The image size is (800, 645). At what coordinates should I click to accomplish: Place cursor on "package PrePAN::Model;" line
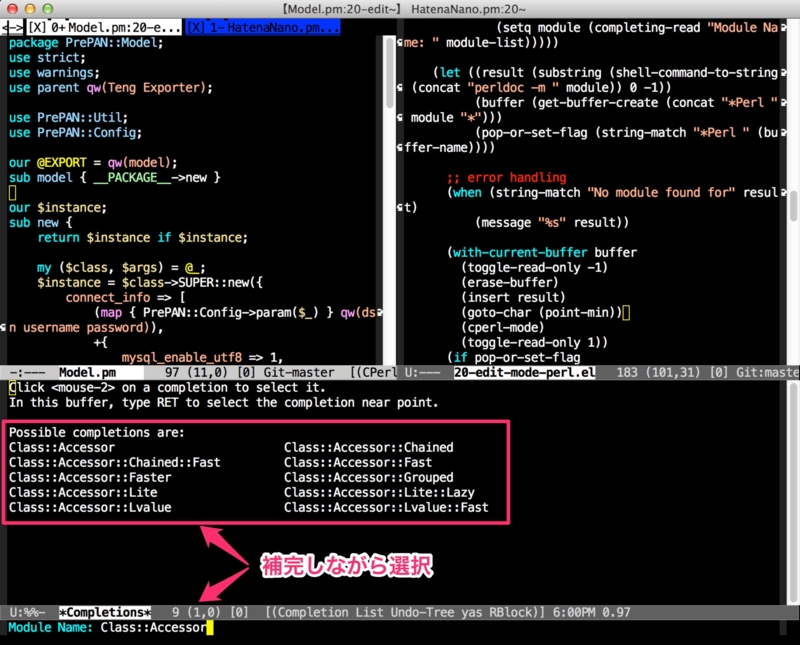point(86,43)
